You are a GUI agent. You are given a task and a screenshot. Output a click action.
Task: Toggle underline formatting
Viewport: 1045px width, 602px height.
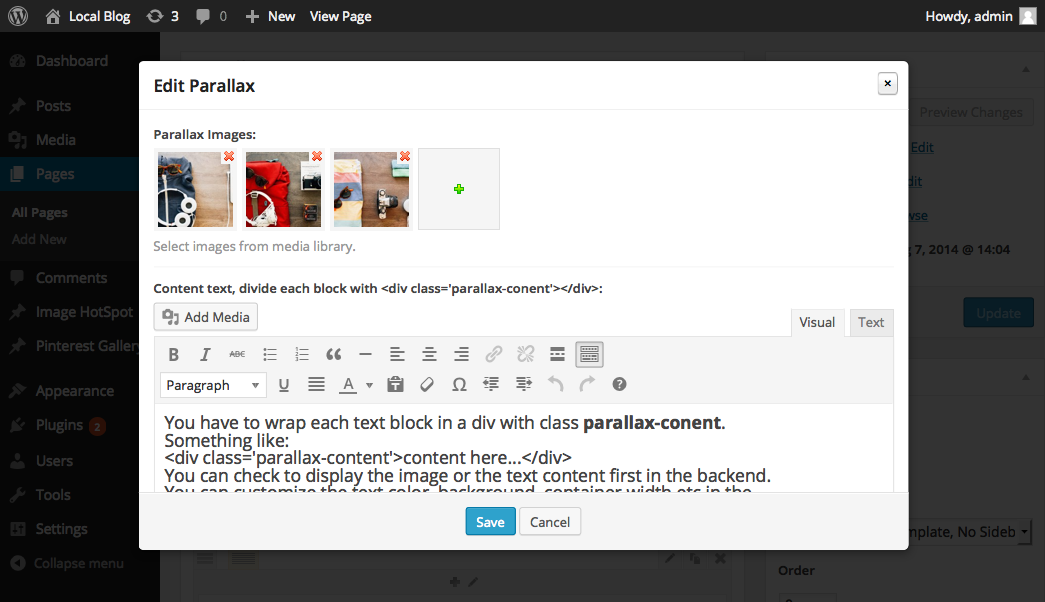[x=284, y=384]
